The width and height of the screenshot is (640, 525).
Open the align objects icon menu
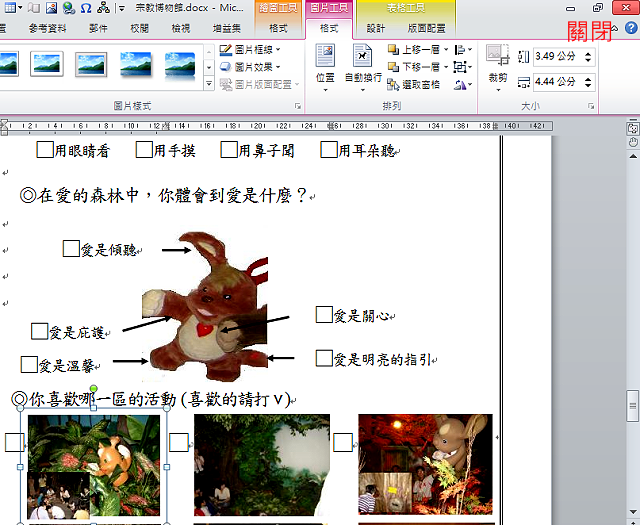coord(463,50)
